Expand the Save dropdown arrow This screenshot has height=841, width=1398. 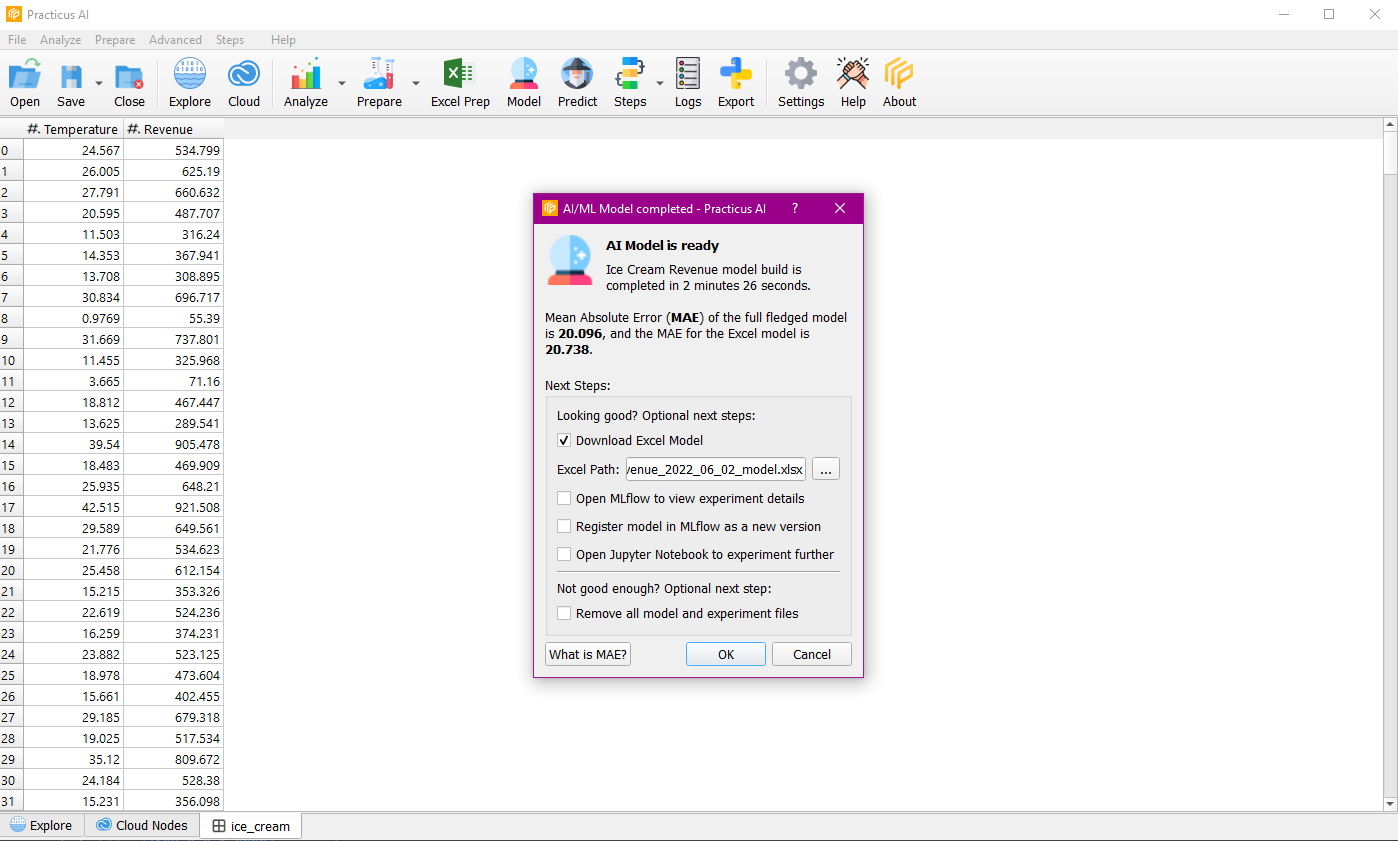click(98, 83)
